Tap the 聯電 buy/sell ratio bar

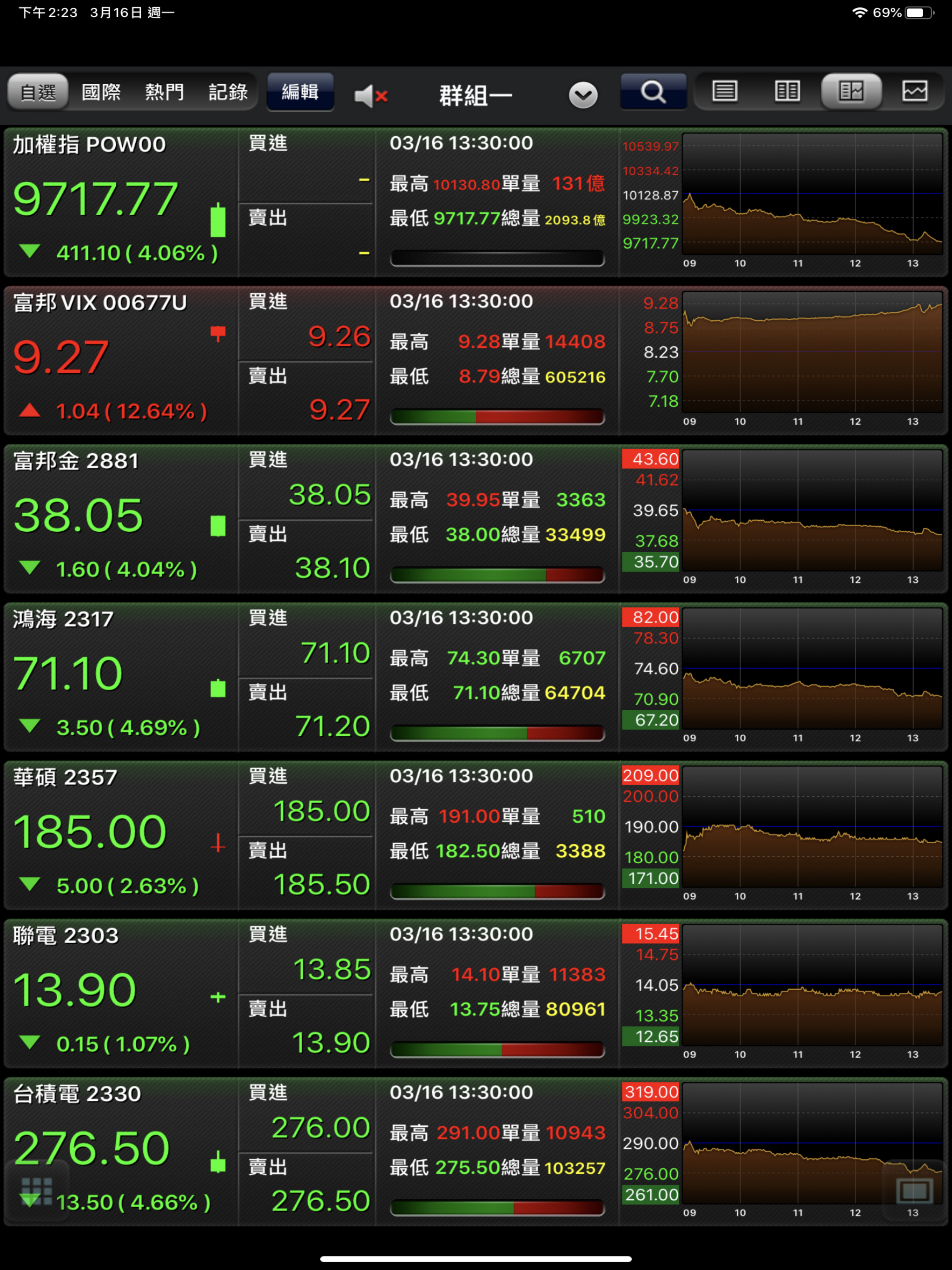pyautogui.click(x=497, y=1050)
